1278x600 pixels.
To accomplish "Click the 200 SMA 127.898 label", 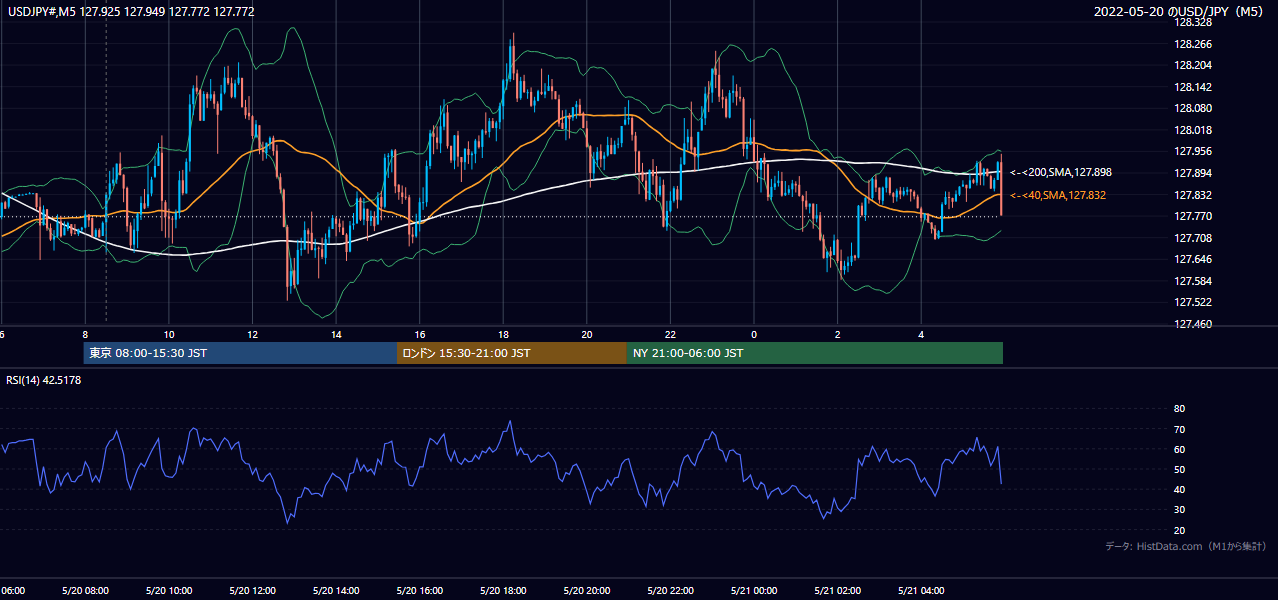I will point(1060,172).
